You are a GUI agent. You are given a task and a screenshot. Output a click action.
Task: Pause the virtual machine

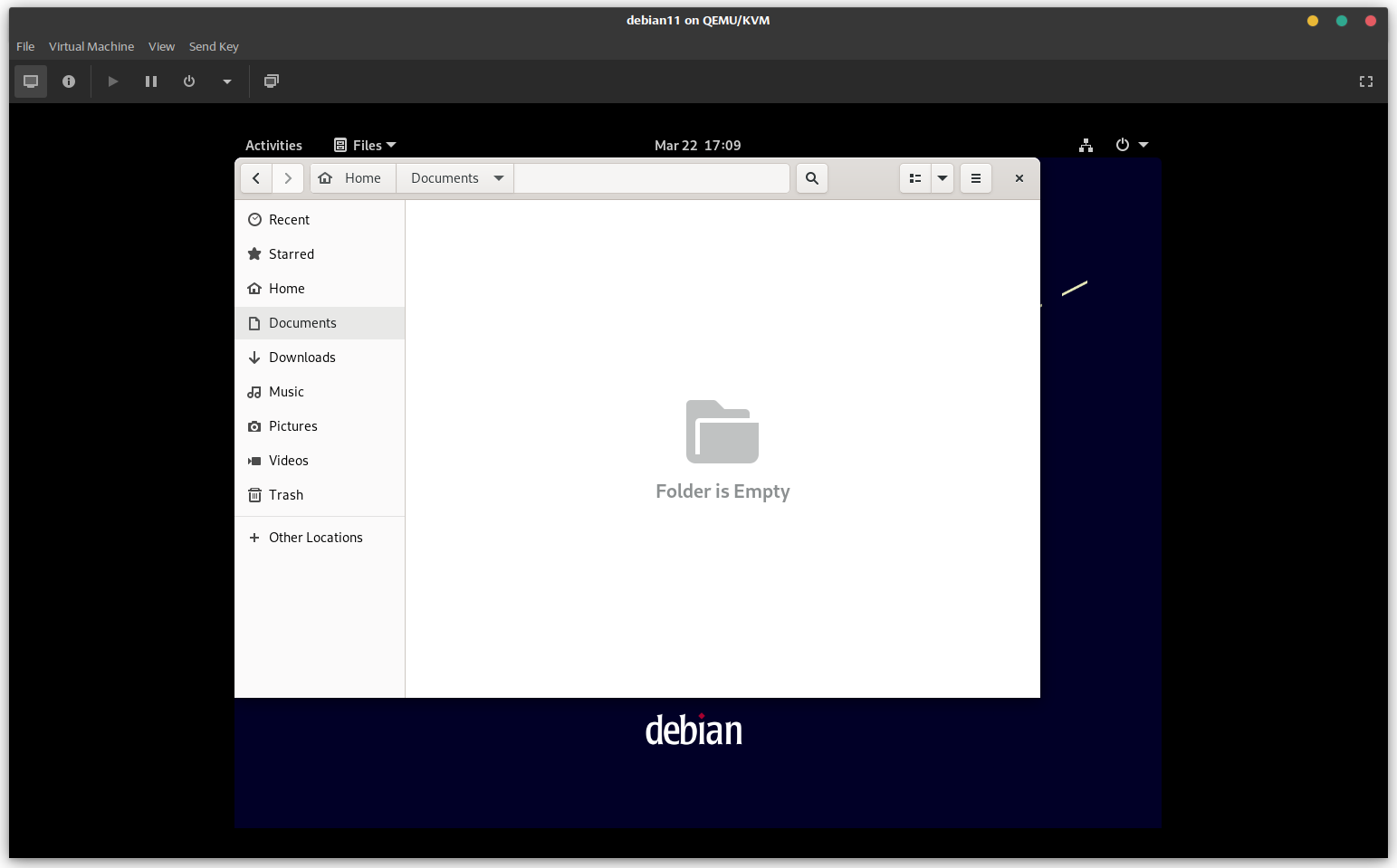point(151,81)
